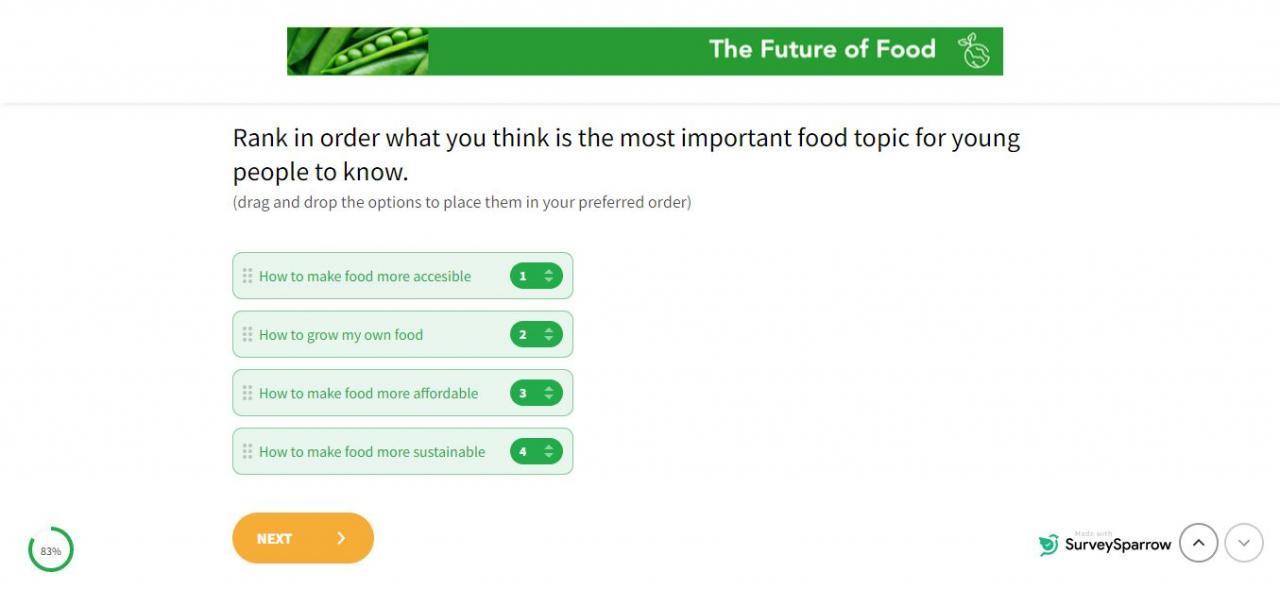Click the SurveySparrow branding link
1280x589 pixels.
pos(1117,545)
